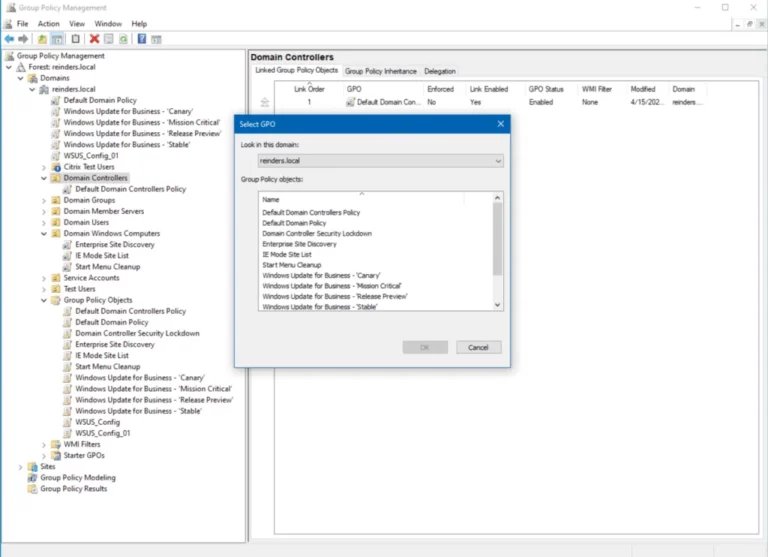Click the Up one level toolbar icon
This screenshot has height=557, width=768.
click(43, 39)
